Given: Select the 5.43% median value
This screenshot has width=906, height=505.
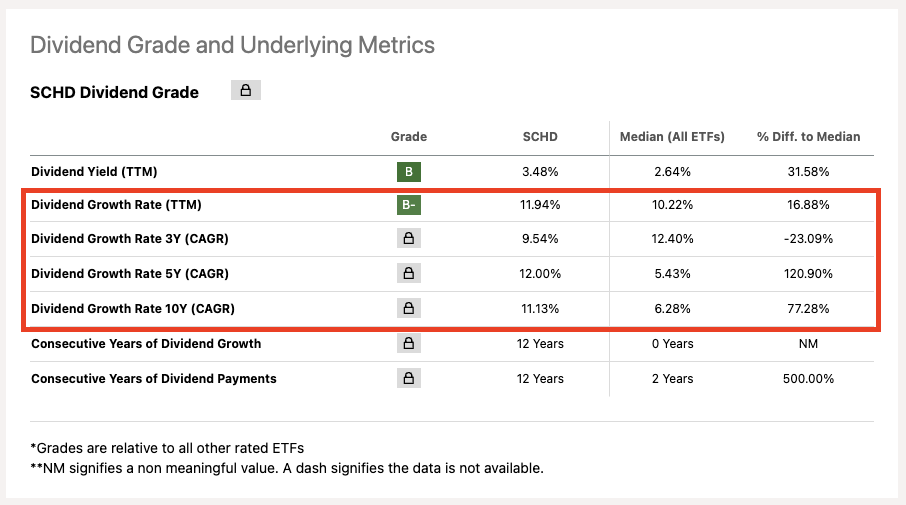Looking at the screenshot, I should pos(673,273).
